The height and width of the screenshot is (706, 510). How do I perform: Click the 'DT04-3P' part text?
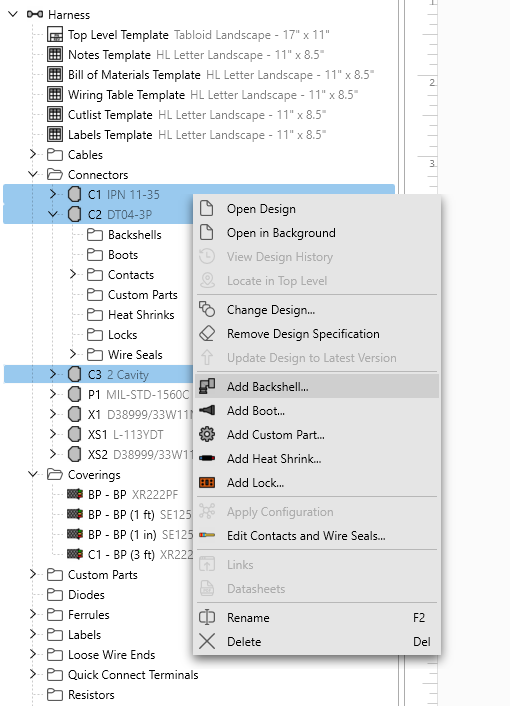[x=129, y=215]
